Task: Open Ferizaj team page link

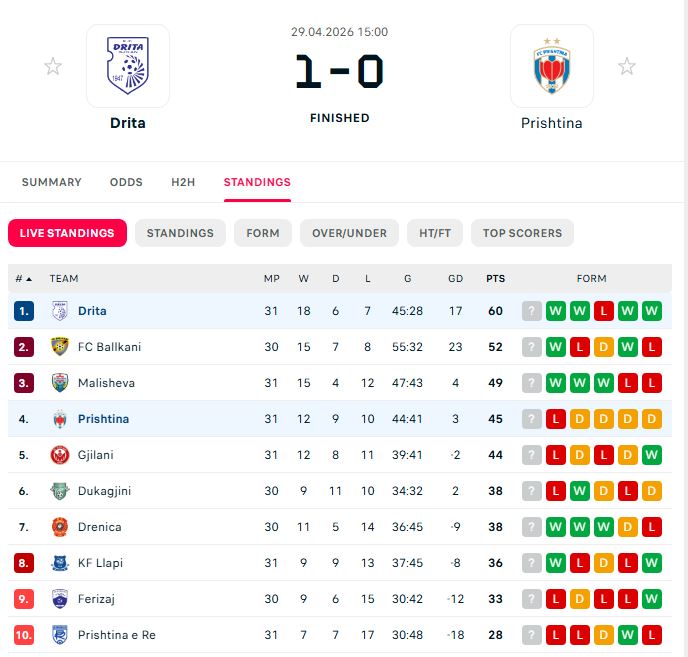Action: (x=97, y=599)
